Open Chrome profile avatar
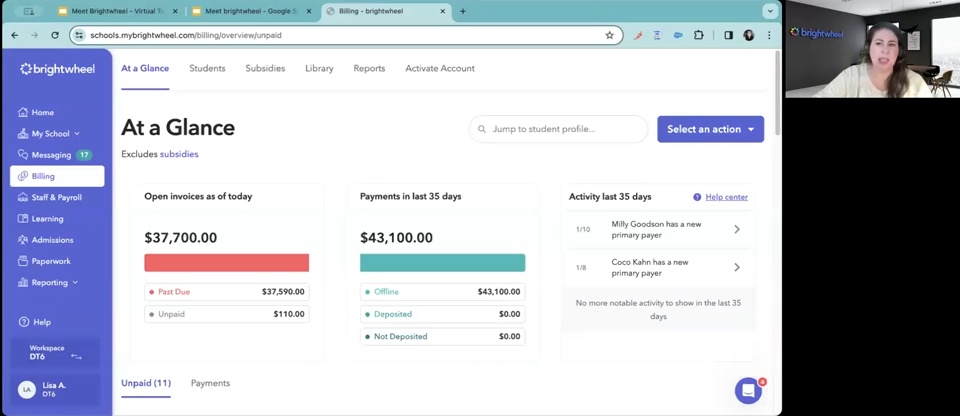This screenshot has width=960, height=416. coord(749,36)
